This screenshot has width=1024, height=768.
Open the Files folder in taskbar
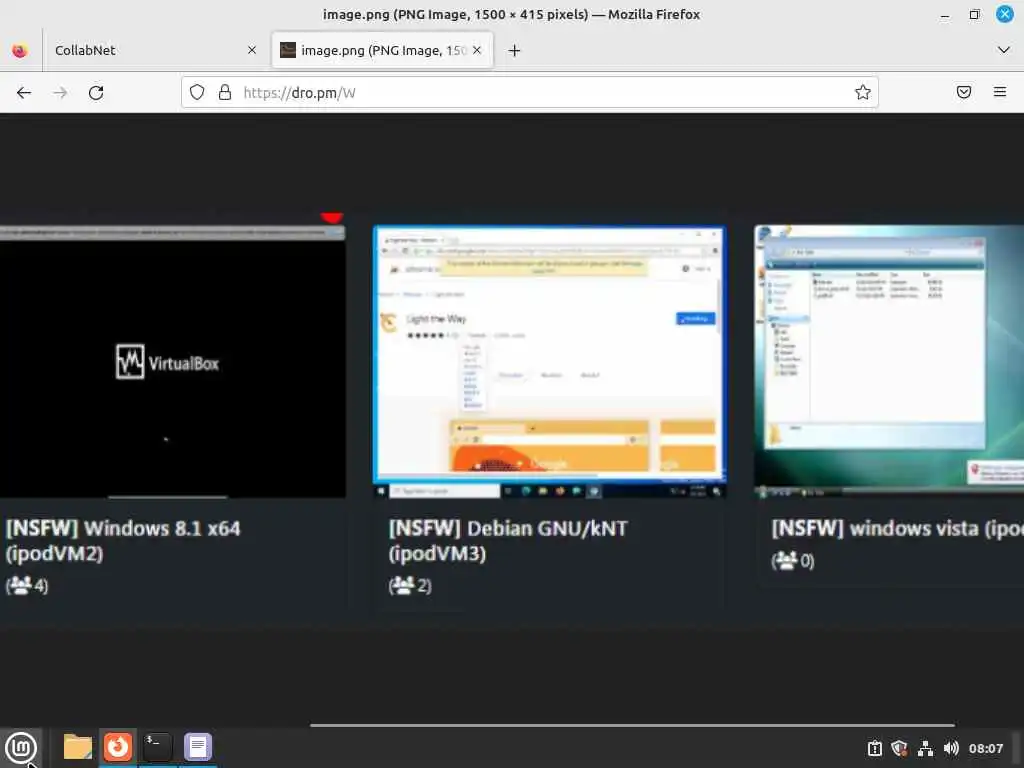[78, 747]
